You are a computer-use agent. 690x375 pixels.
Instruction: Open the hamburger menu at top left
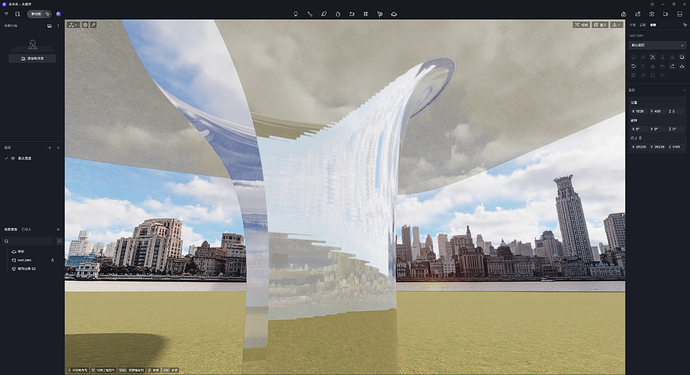click(x=6, y=14)
